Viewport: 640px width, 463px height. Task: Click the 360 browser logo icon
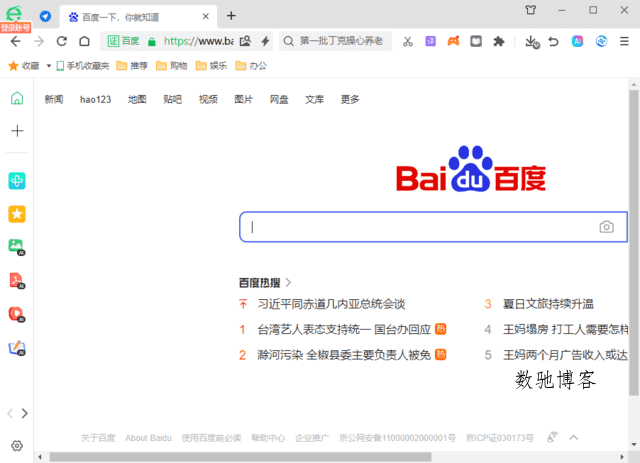(14, 13)
